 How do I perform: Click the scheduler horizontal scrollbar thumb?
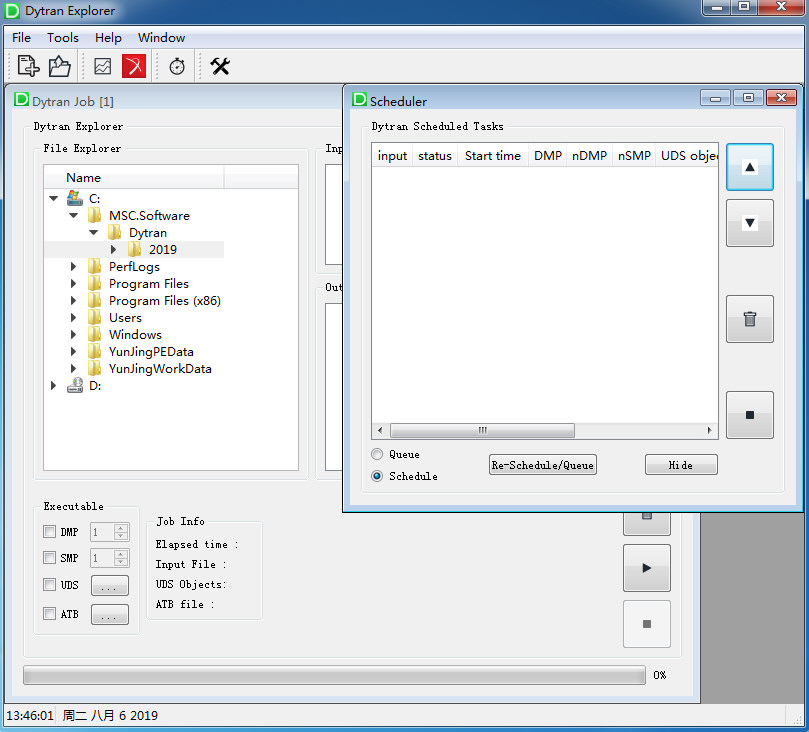point(482,431)
